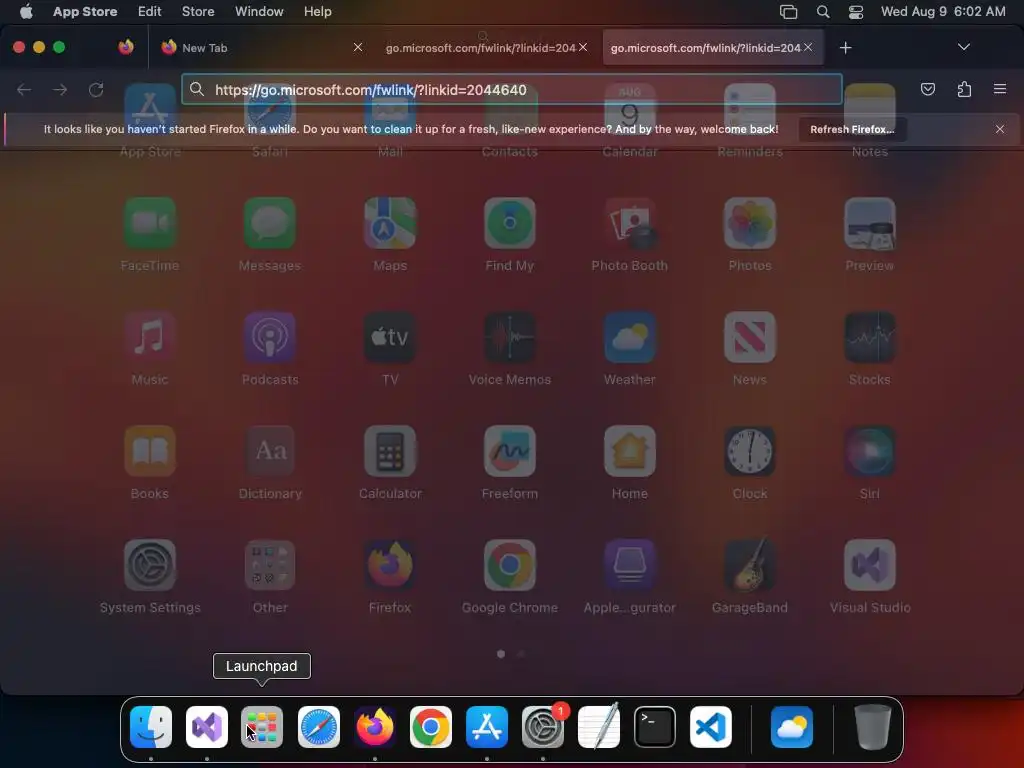Open Safari from the Dock
Screen dimensions: 1024x768
319,727
